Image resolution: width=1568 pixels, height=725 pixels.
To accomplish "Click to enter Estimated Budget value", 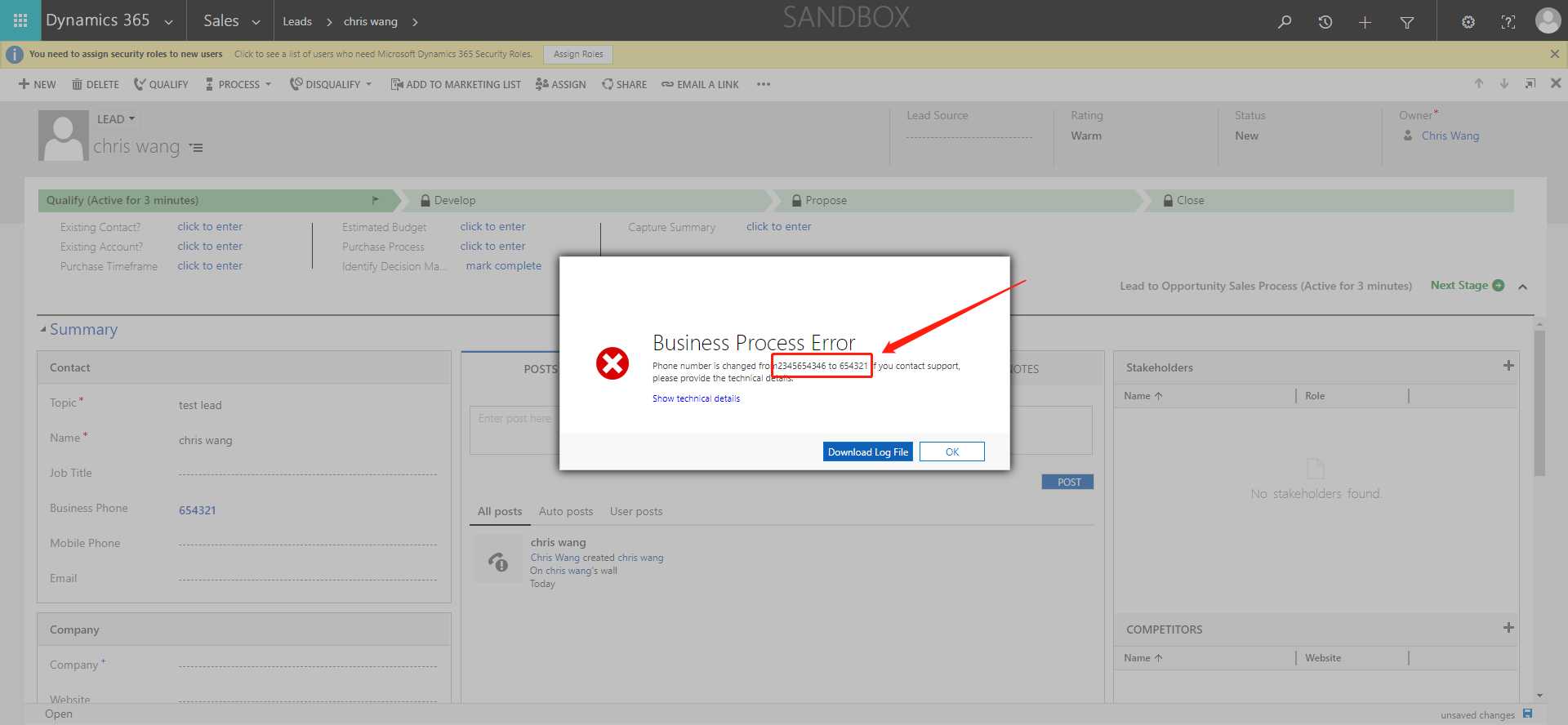I will pyautogui.click(x=492, y=226).
